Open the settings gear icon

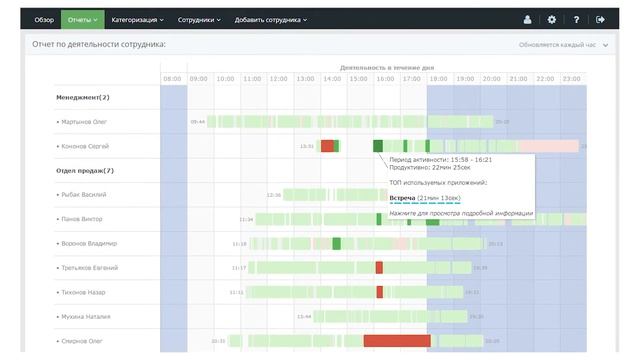click(x=551, y=20)
